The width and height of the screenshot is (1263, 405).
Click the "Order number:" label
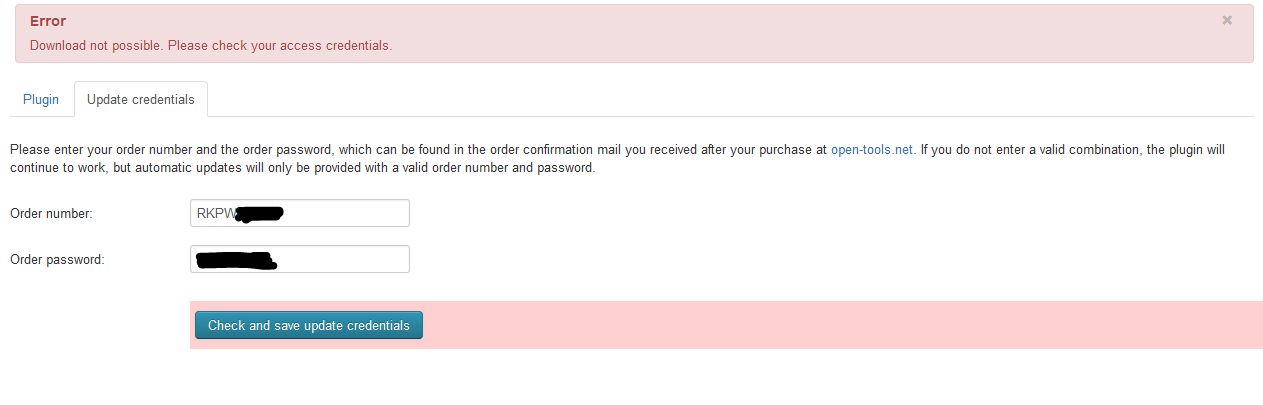pyautogui.click(x=51, y=213)
